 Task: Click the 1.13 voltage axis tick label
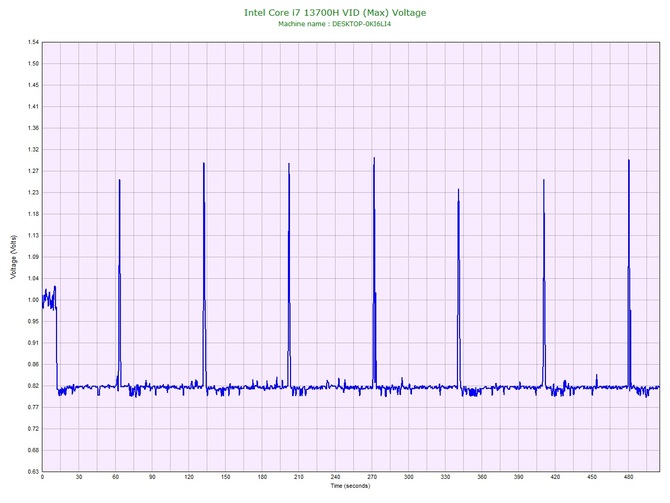coord(33,235)
